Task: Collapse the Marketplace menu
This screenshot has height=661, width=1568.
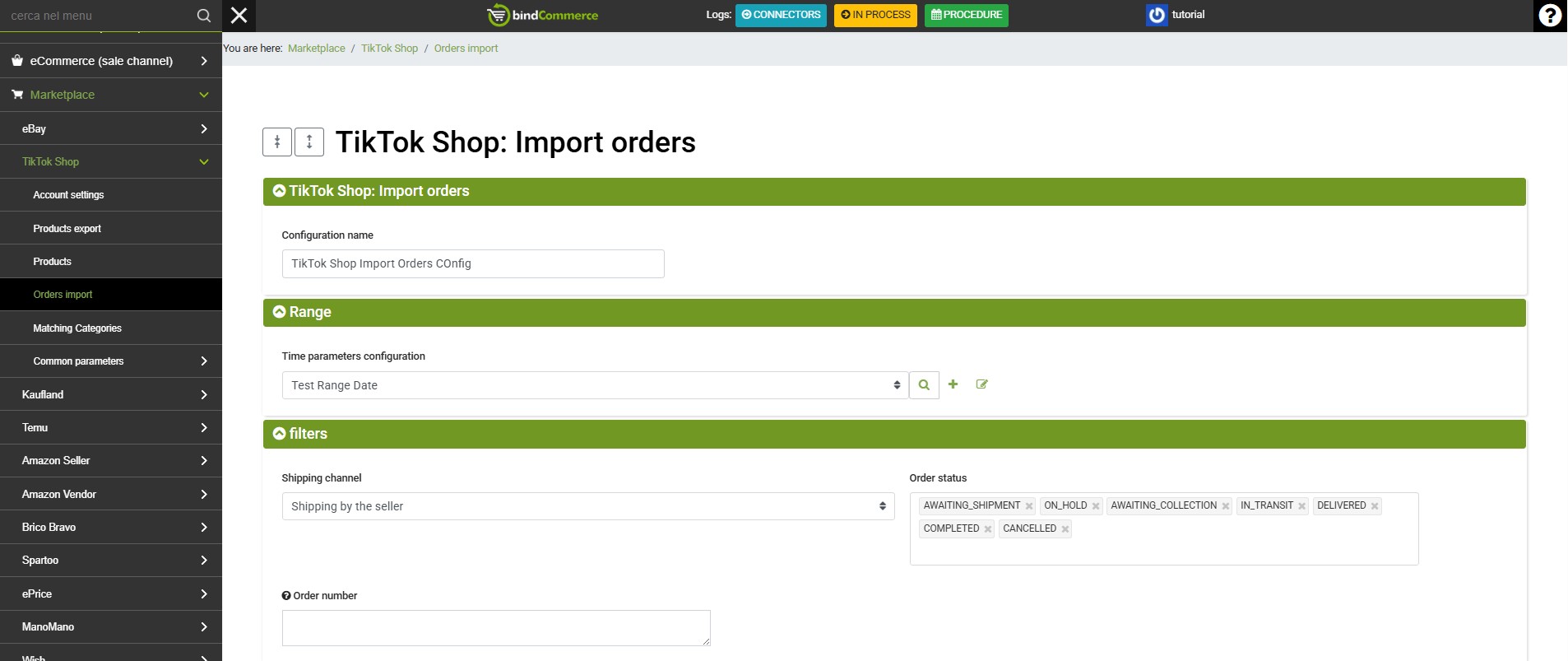Action: pos(111,95)
